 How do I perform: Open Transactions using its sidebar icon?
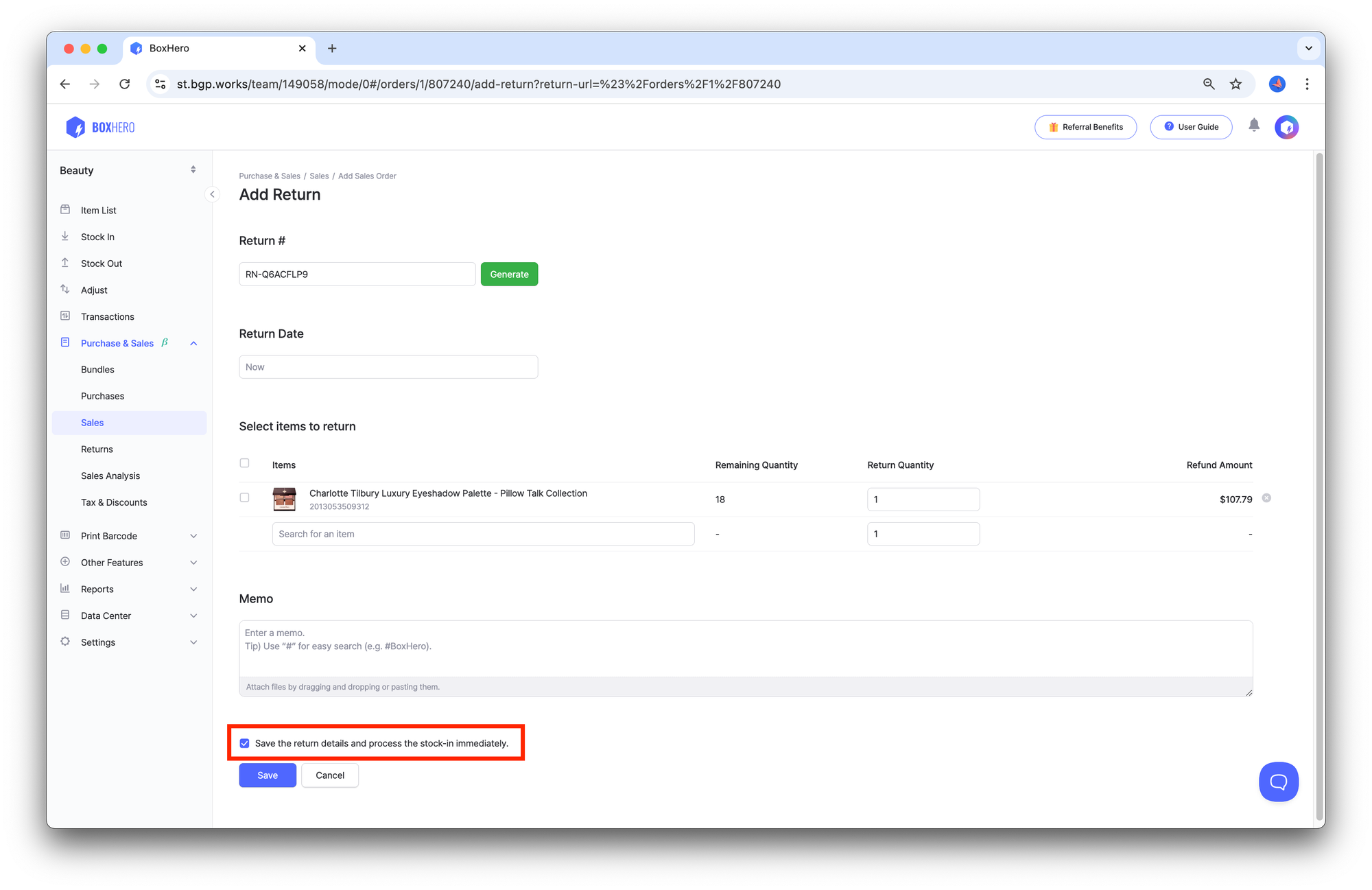click(65, 316)
